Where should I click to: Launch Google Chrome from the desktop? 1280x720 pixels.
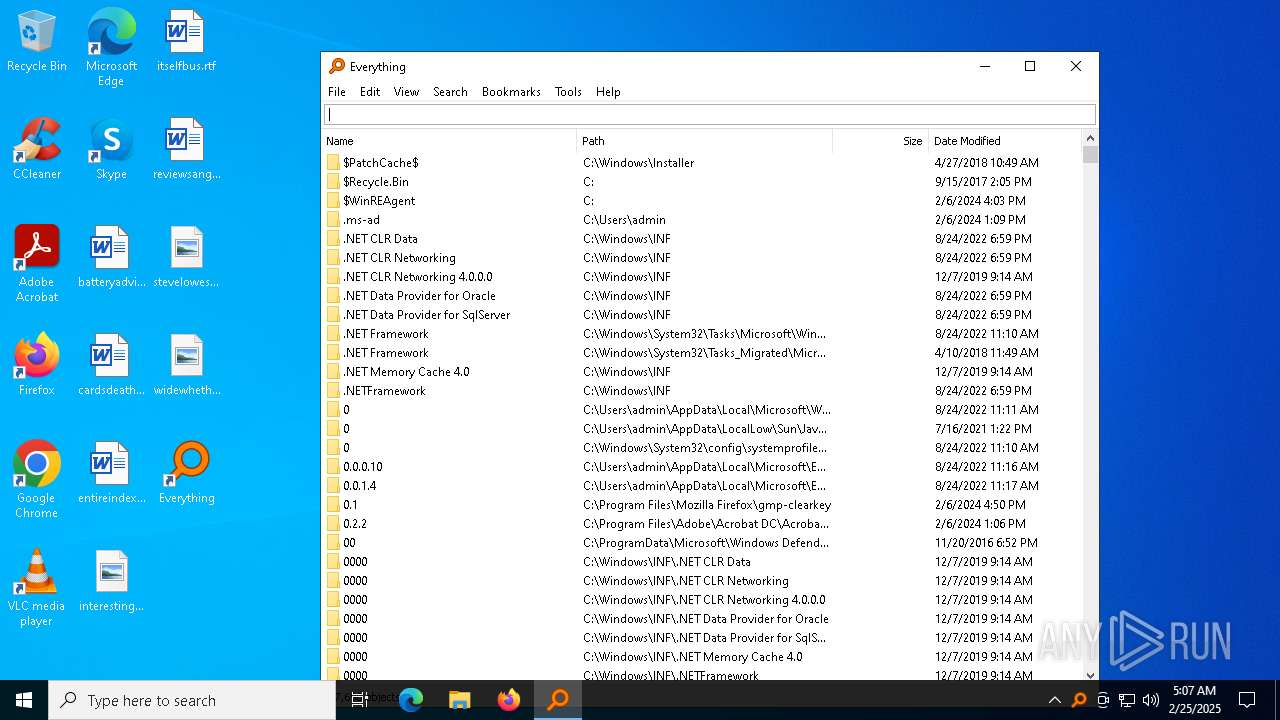click(37, 480)
